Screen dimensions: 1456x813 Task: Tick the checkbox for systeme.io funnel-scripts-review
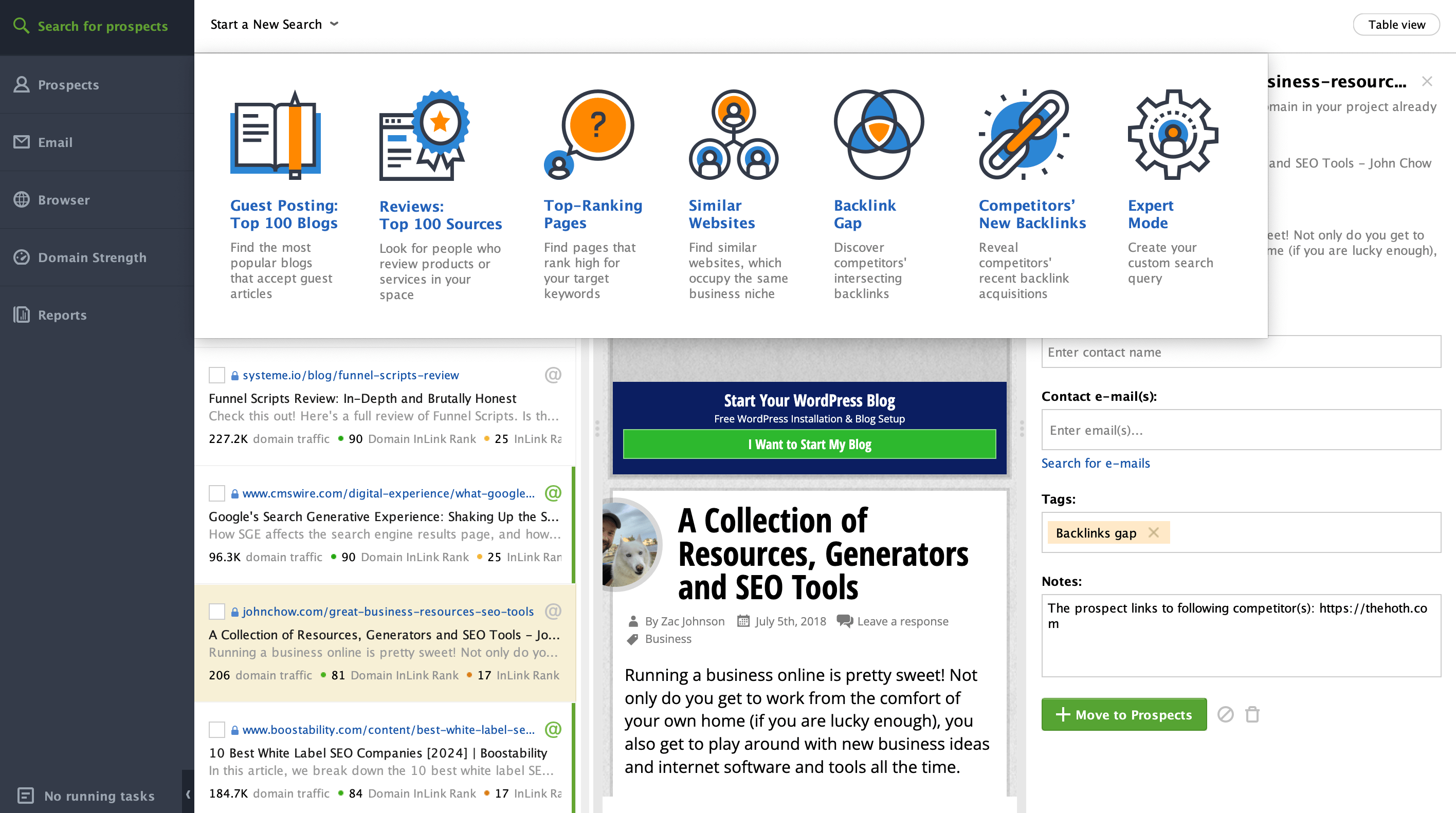point(217,375)
